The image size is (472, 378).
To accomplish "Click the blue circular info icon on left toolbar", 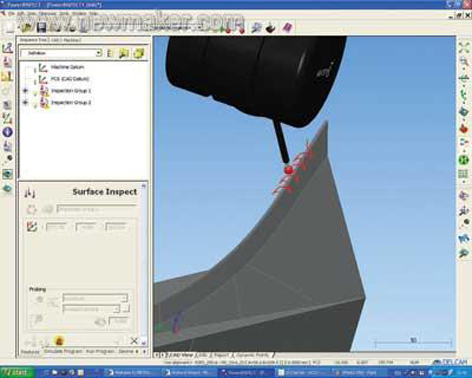I will pyautogui.click(x=7, y=132).
